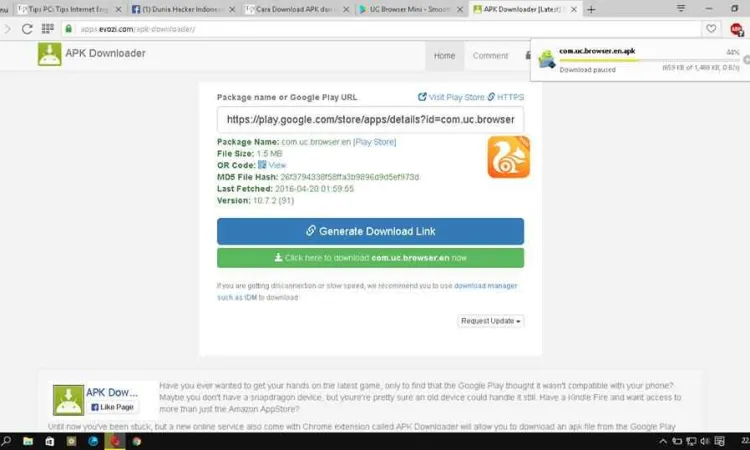This screenshot has height=450, width=750.
Task: Click the APK Downloader logo icon
Action: coord(50,54)
